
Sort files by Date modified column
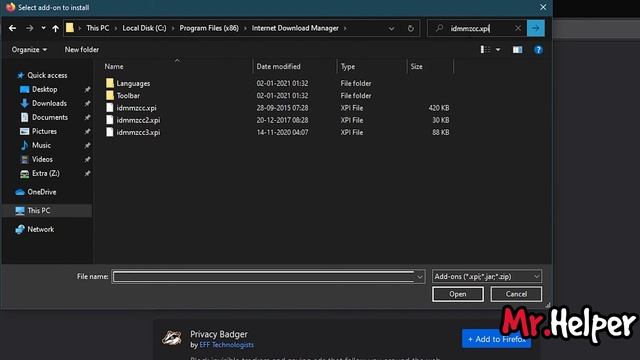pyautogui.click(x=278, y=67)
